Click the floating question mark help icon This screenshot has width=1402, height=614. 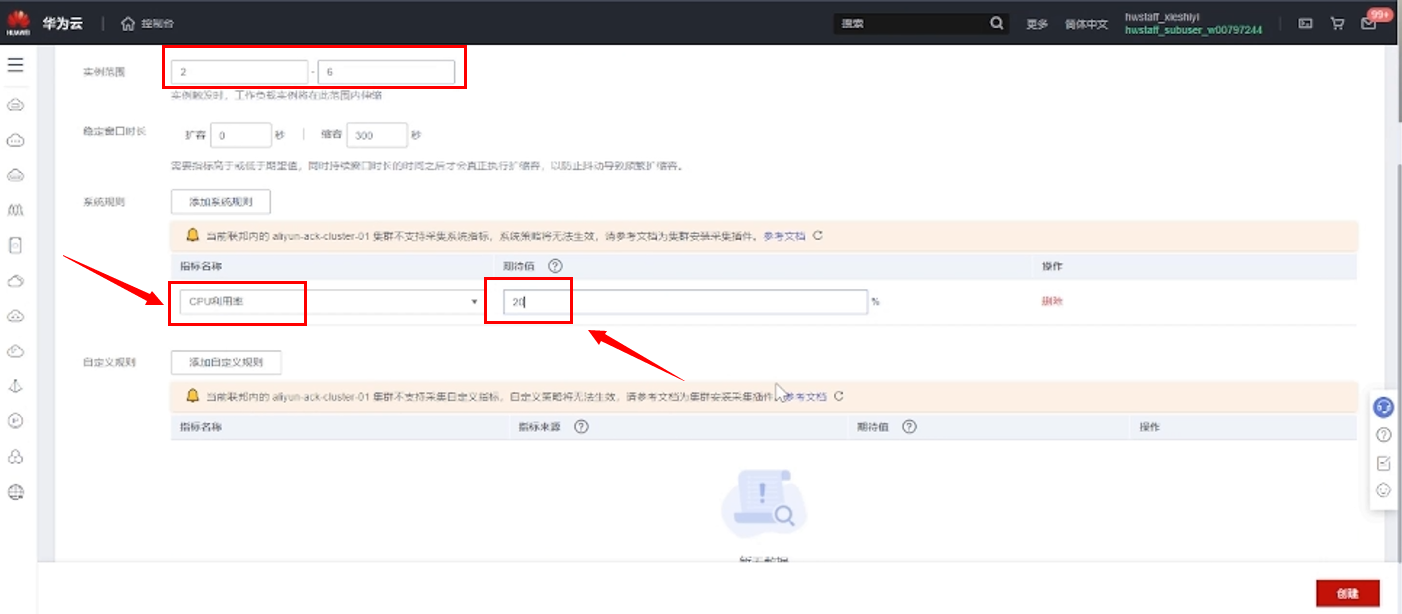(1383, 435)
